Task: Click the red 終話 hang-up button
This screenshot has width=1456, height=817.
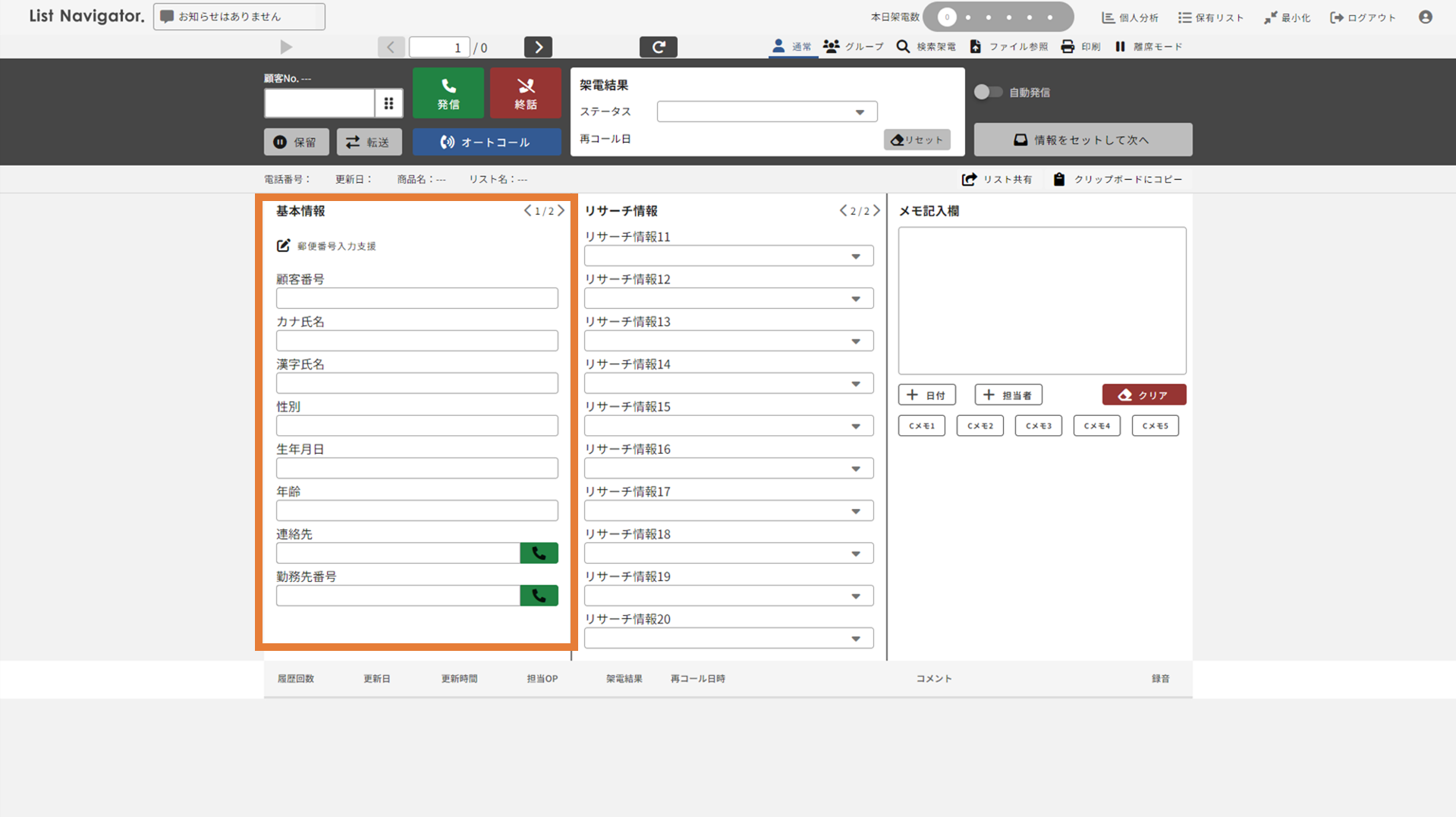Action: [525, 93]
